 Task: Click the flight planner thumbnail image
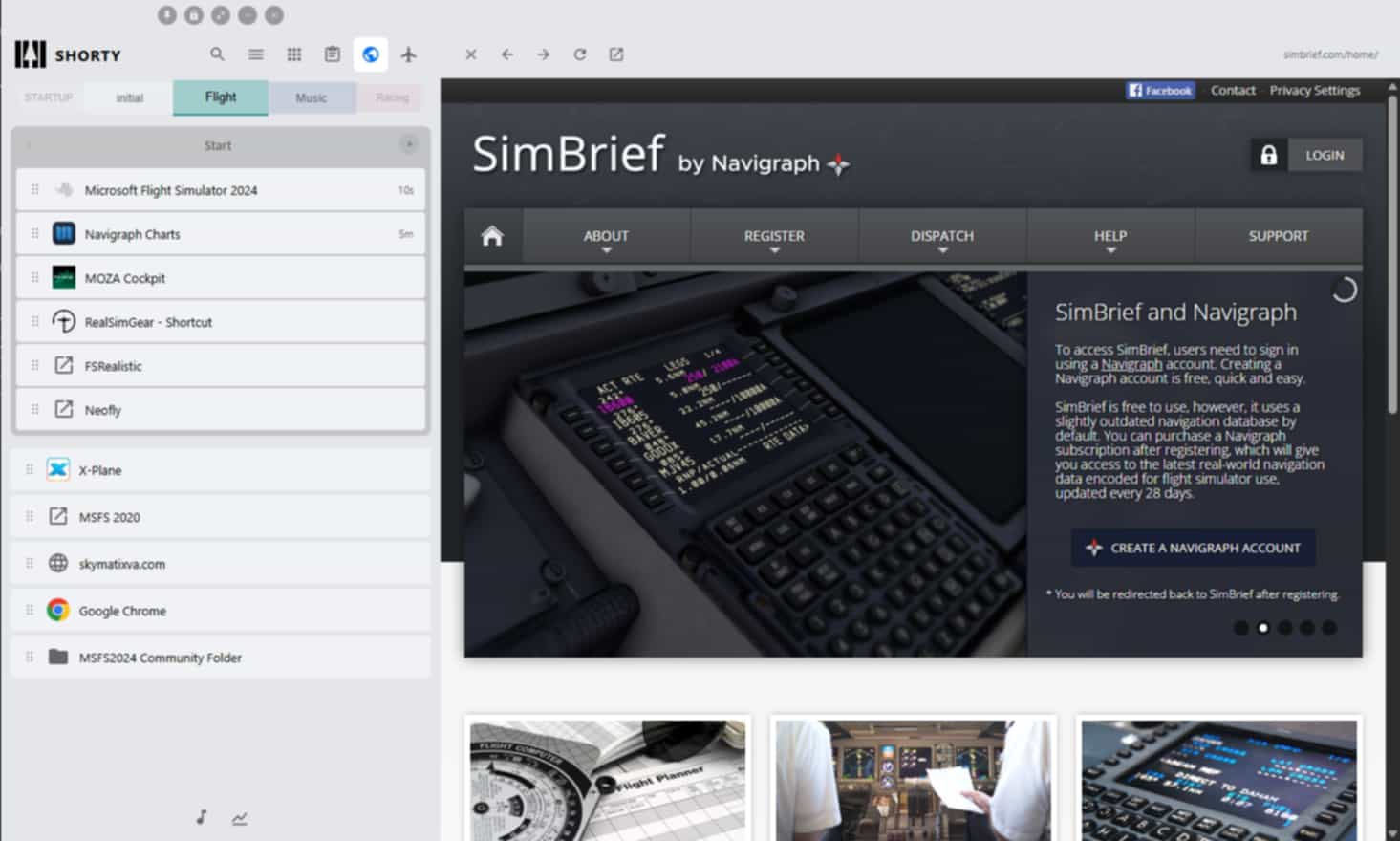coord(608,780)
